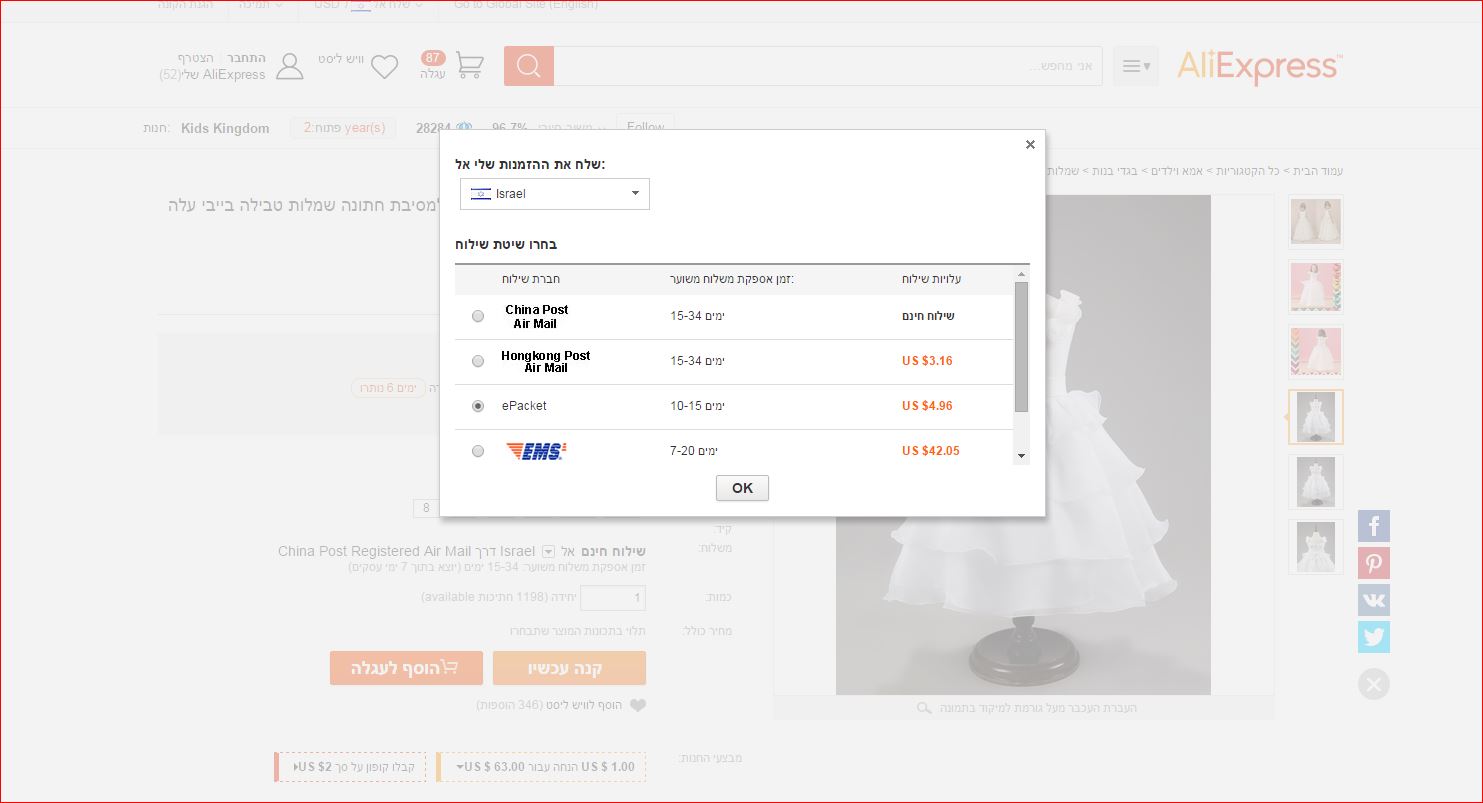Image resolution: width=1483 pixels, height=803 pixels.
Task: Click the shipping list scroll-down arrow
Action: pyautogui.click(x=1021, y=456)
